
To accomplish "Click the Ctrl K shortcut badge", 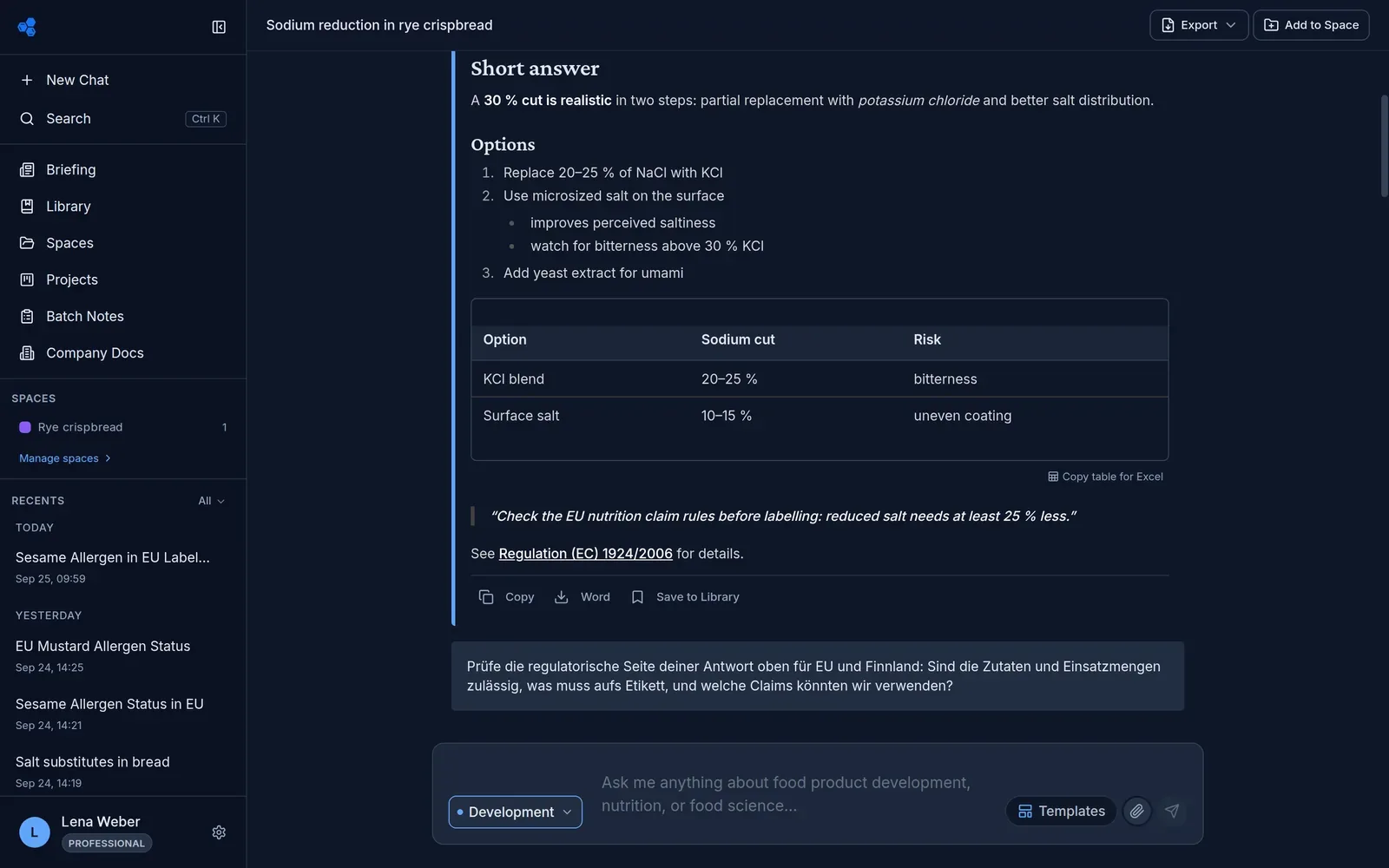I will coord(206,119).
